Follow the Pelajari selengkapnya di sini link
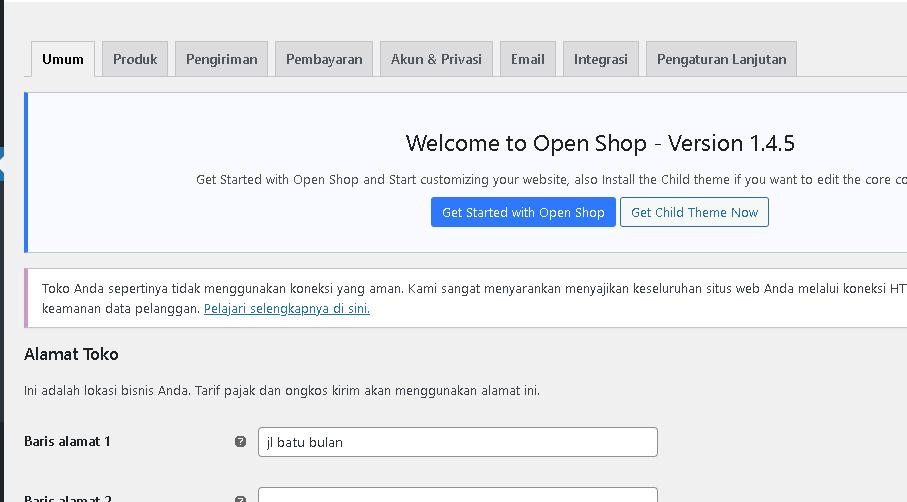The image size is (907, 502). [287, 309]
